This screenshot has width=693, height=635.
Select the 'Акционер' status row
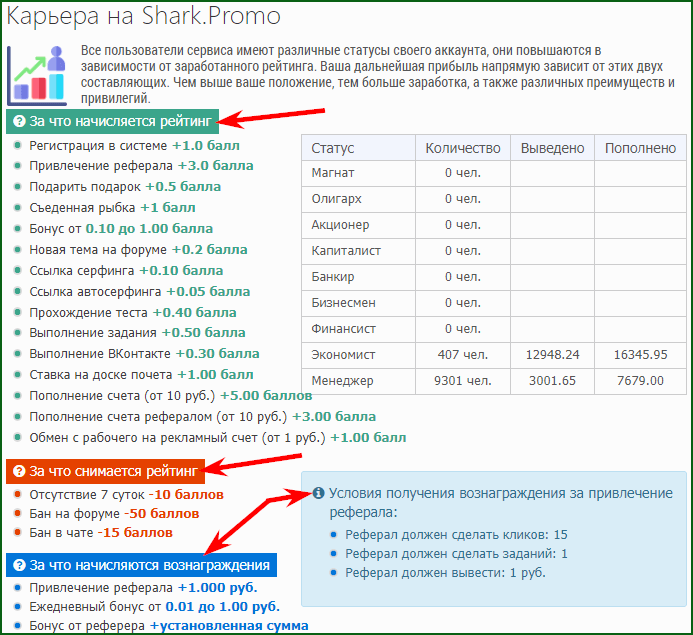pyautogui.click(x=494, y=225)
